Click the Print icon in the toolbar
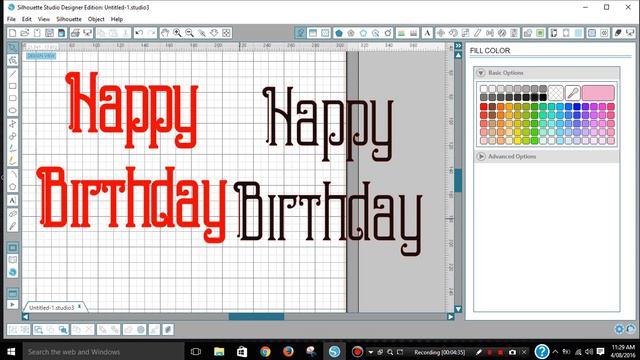 75,33
